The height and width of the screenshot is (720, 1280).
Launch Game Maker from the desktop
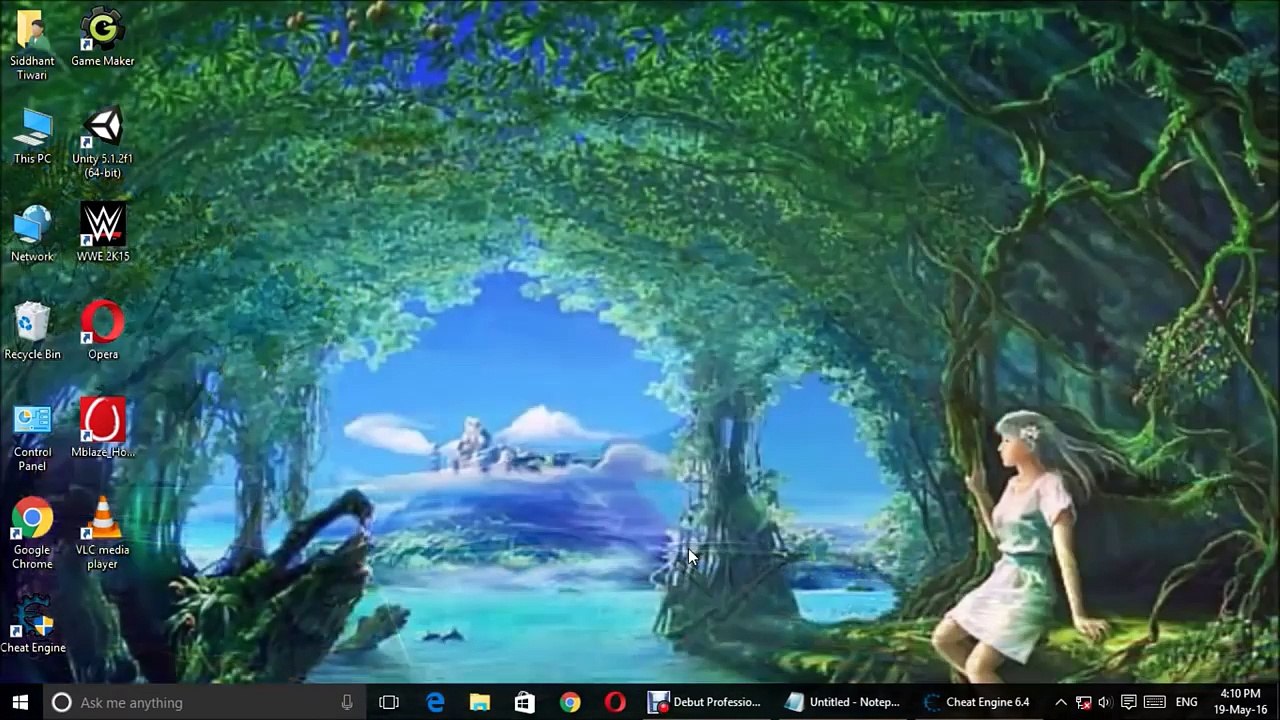pyautogui.click(x=102, y=38)
